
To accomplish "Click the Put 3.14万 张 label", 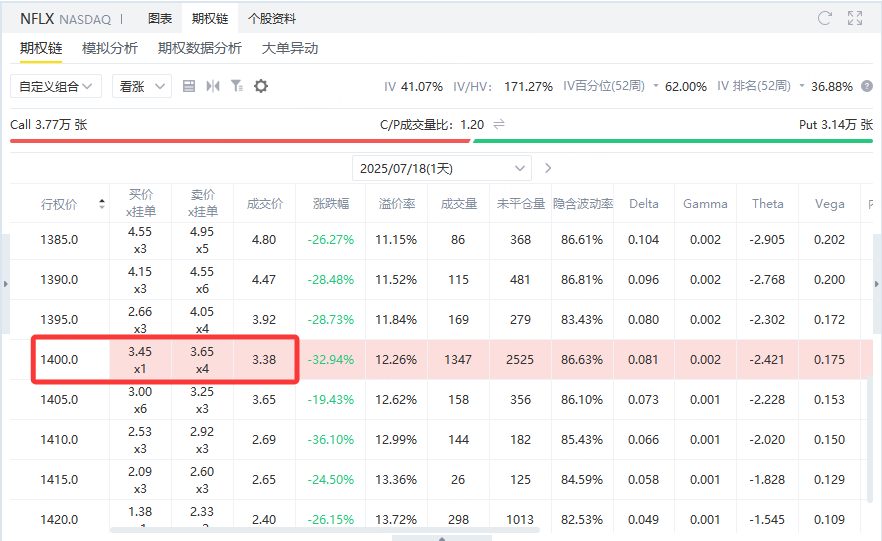I will point(836,124).
